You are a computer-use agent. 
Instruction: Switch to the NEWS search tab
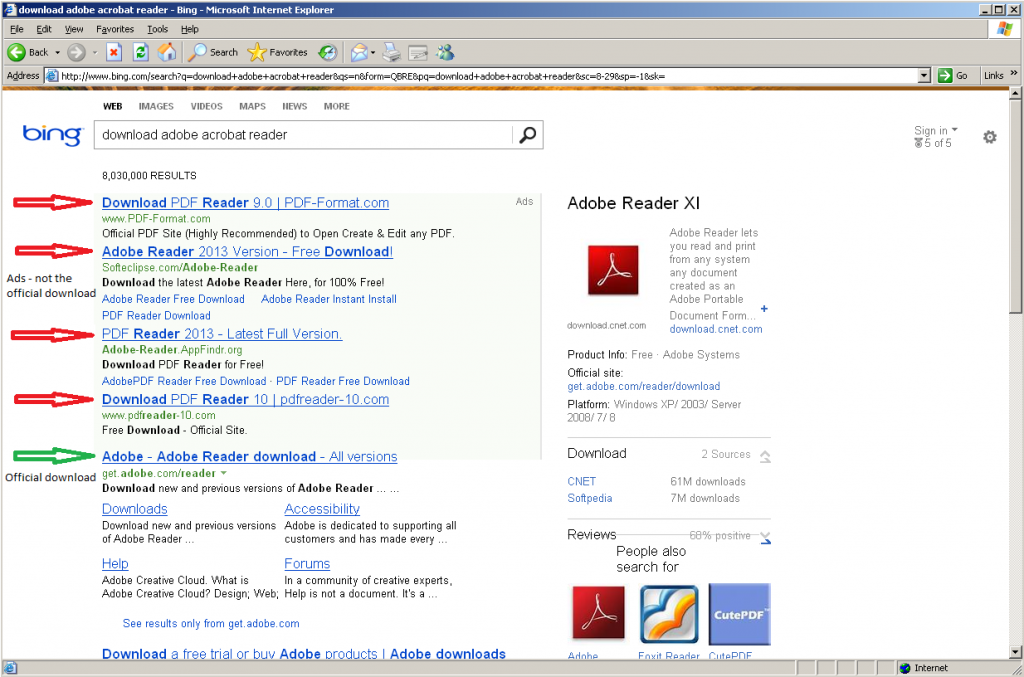click(295, 106)
